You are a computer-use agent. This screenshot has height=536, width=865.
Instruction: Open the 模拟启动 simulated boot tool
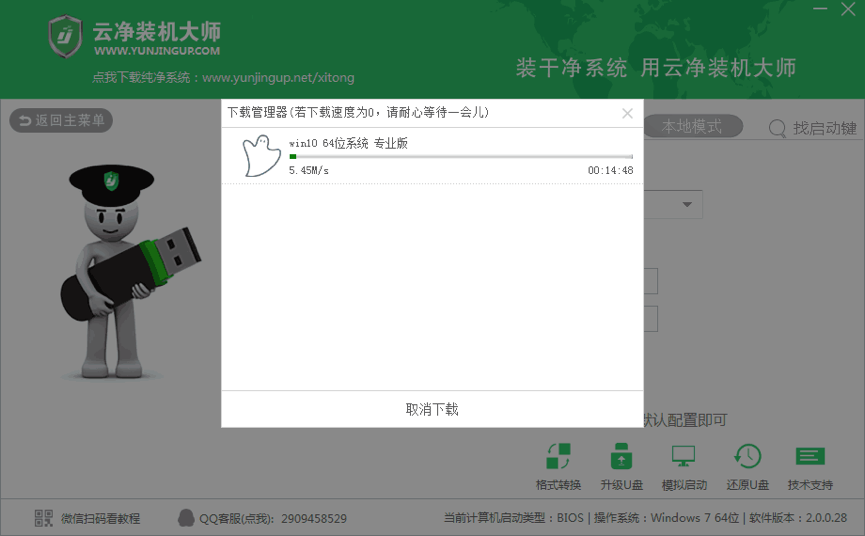[684, 457]
